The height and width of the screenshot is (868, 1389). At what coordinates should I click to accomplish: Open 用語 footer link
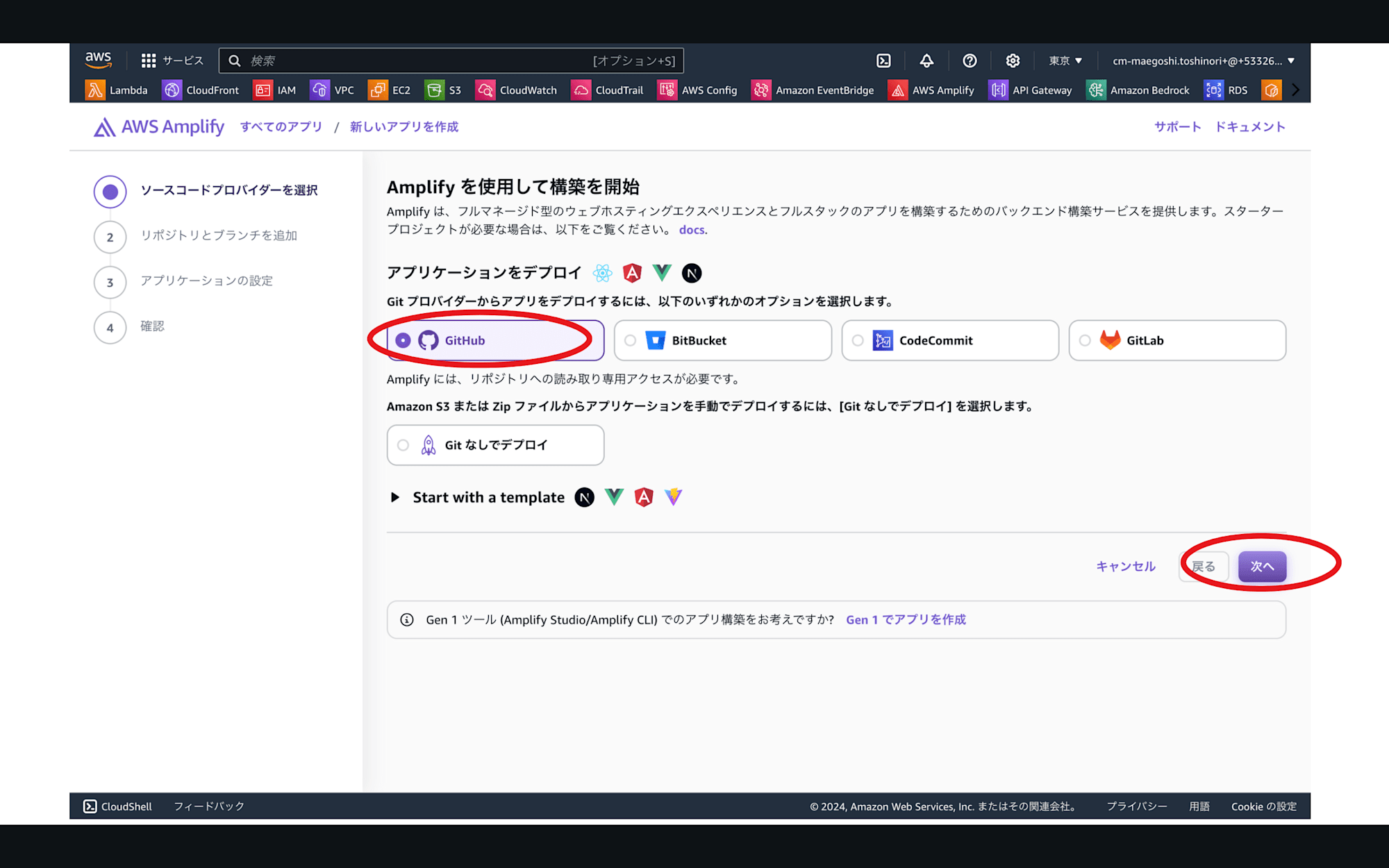[1199, 806]
